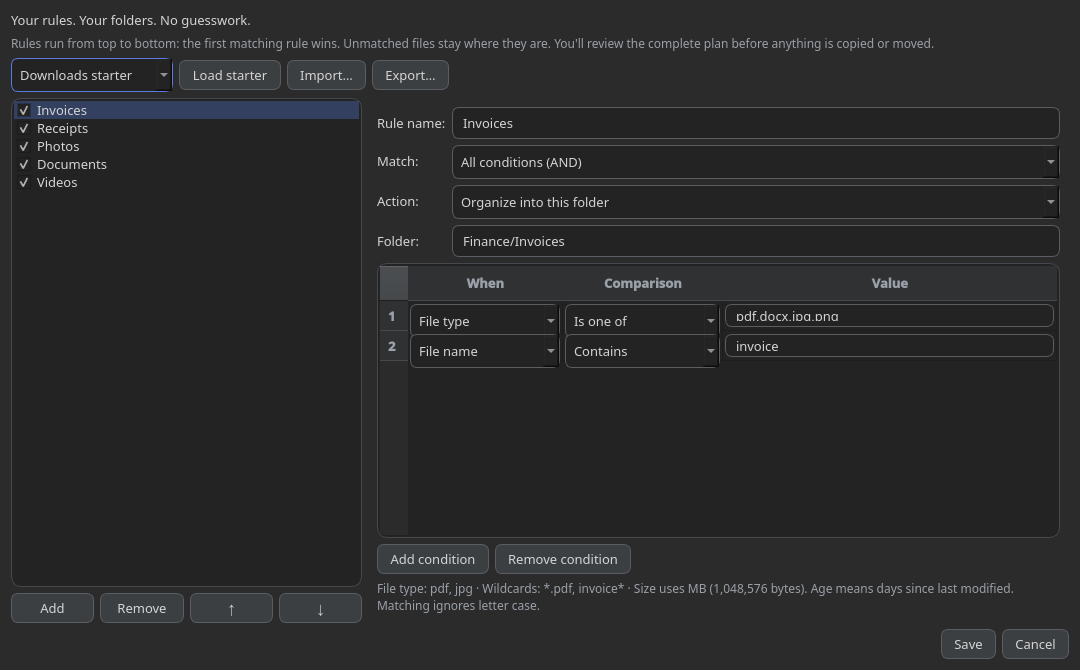
Task: Disable the Documents rule checkbox
Action: (24, 164)
